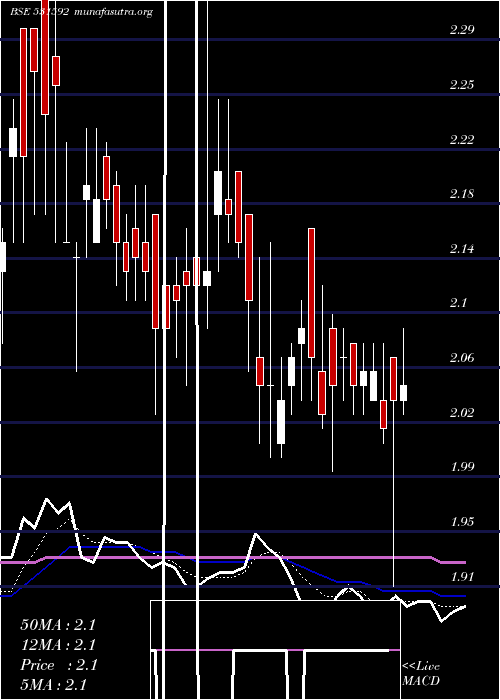The image size is (500, 700).
Task: Click the 2.29 price axis label
Action: point(462,30)
